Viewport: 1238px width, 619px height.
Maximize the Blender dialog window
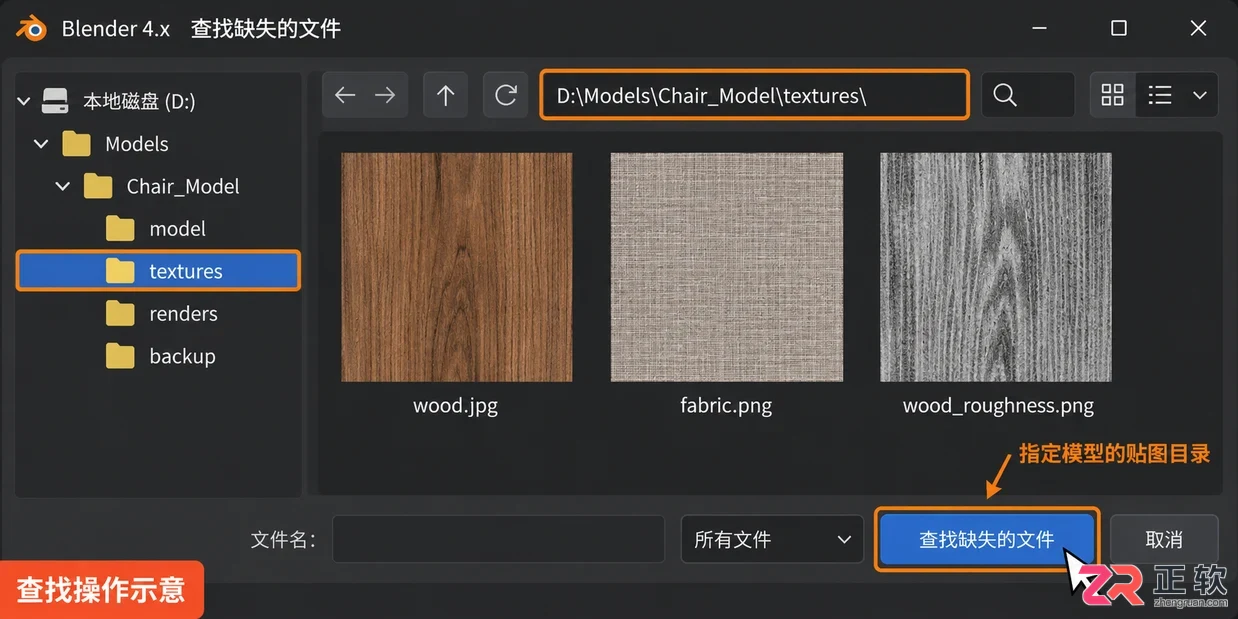click(1119, 28)
